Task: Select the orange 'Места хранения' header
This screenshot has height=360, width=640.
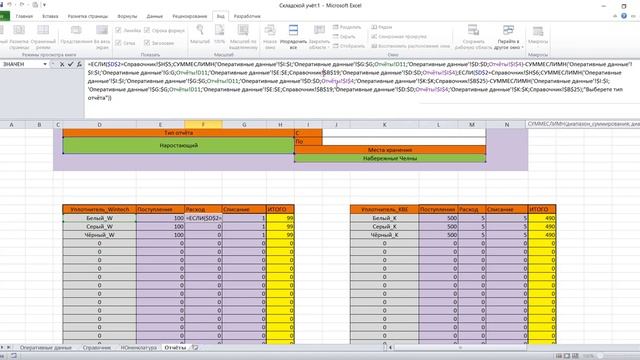Action: click(390, 150)
